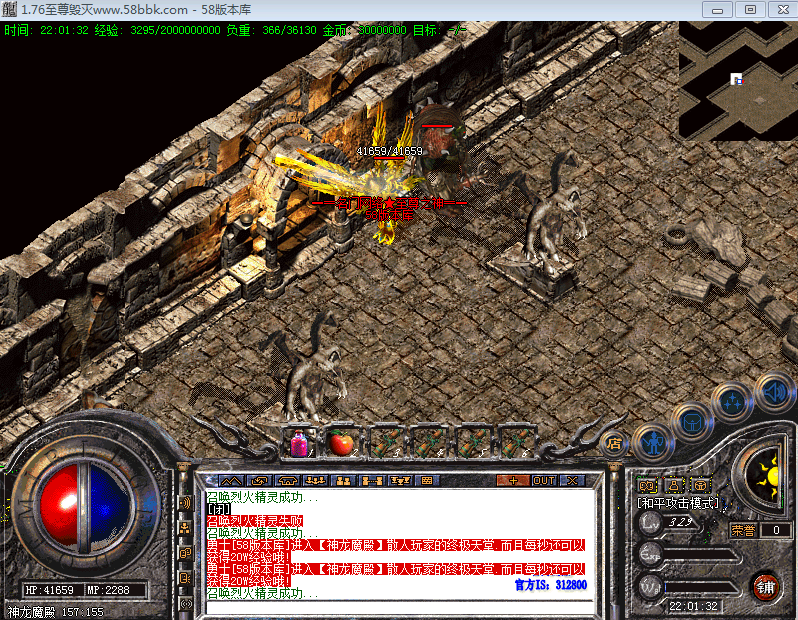Viewport: 798px width, 620px height.
Task: Click the honor value 0 box
Action: pyautogui.click(x=776, y=530)
